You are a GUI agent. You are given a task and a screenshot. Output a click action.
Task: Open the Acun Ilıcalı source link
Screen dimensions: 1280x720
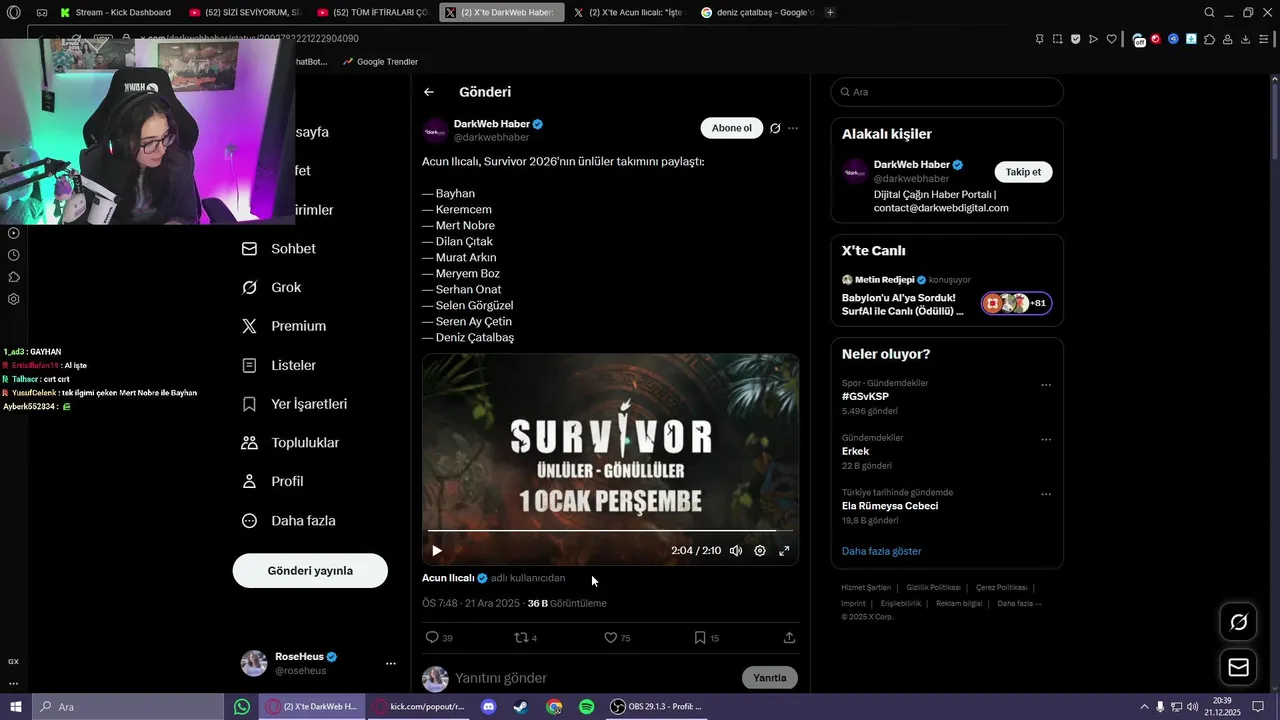click(448, 578)
